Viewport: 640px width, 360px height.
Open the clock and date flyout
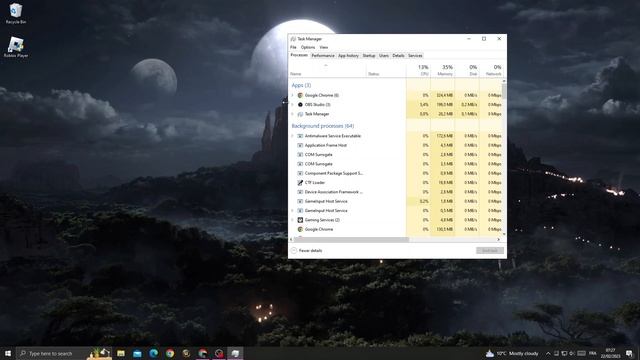coord(611,353)
